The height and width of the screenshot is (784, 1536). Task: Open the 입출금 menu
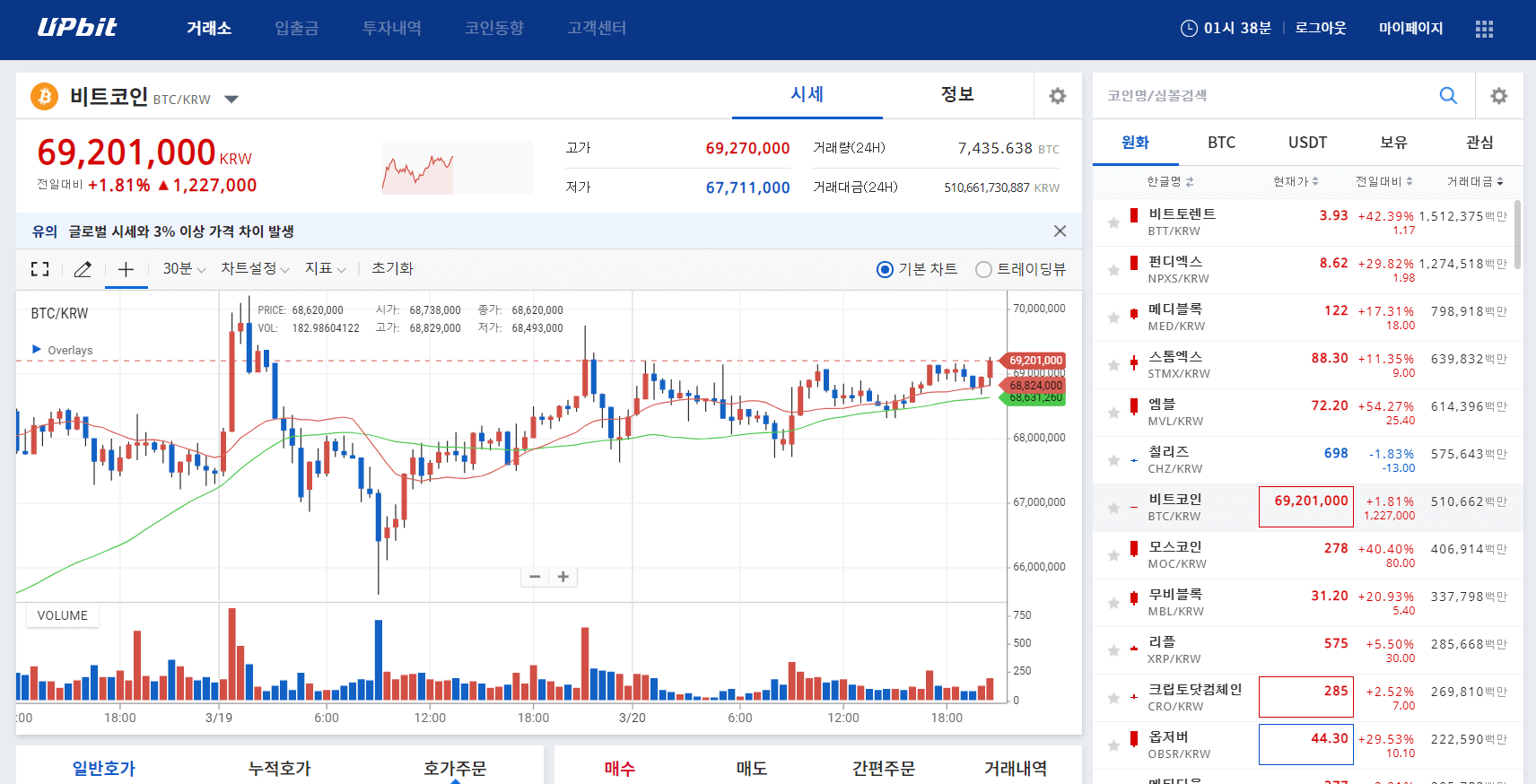(296, 29)
